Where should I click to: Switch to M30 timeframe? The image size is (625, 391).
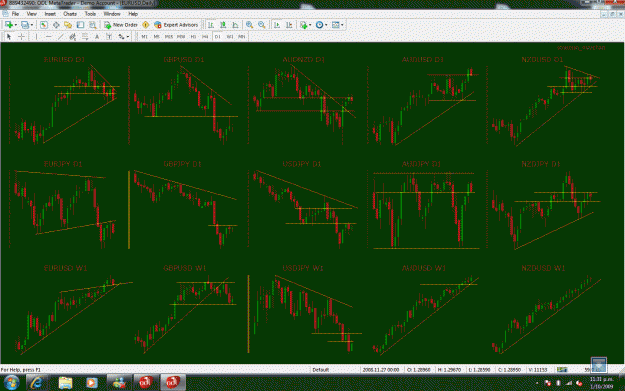tap(181, 37)
